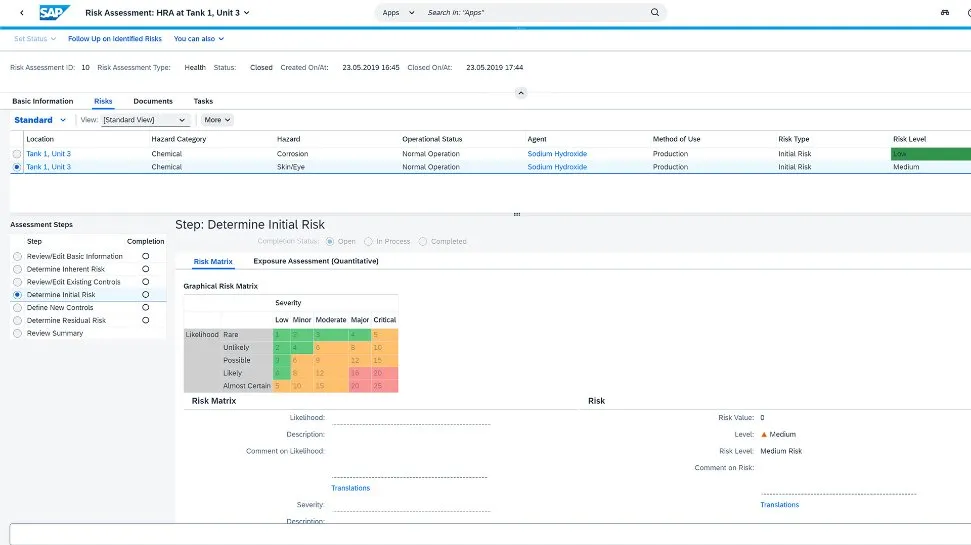Click completion circle for Determine Inherent Risk

[x=146, y=269]
